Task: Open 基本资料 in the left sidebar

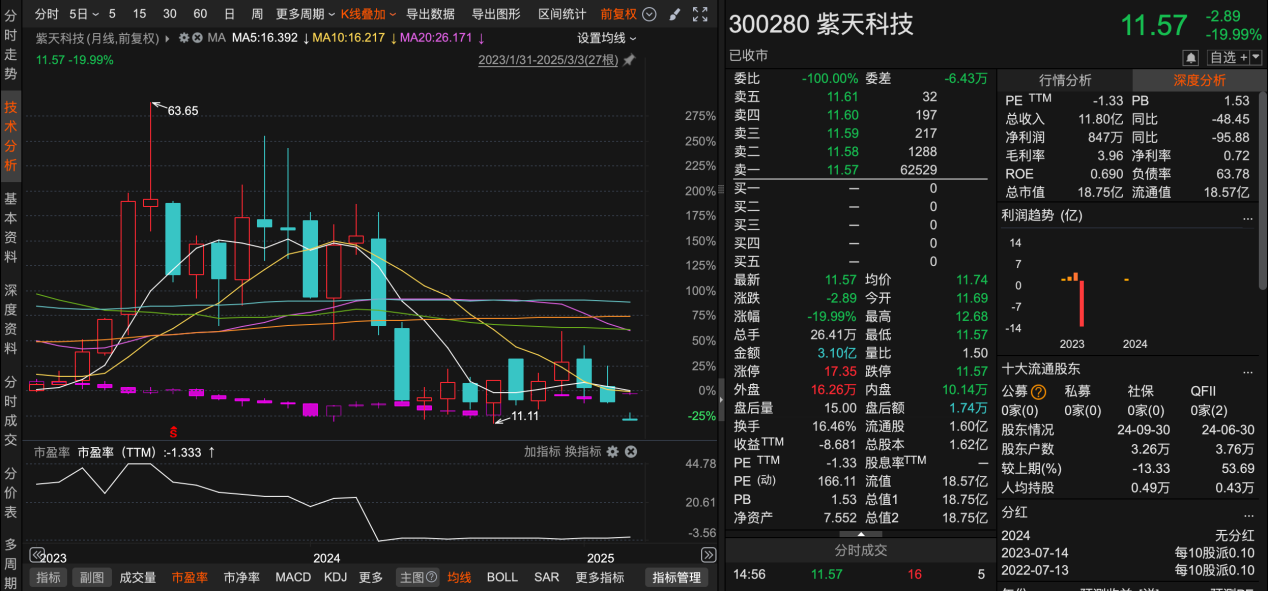Action: [x=11, y=229]
